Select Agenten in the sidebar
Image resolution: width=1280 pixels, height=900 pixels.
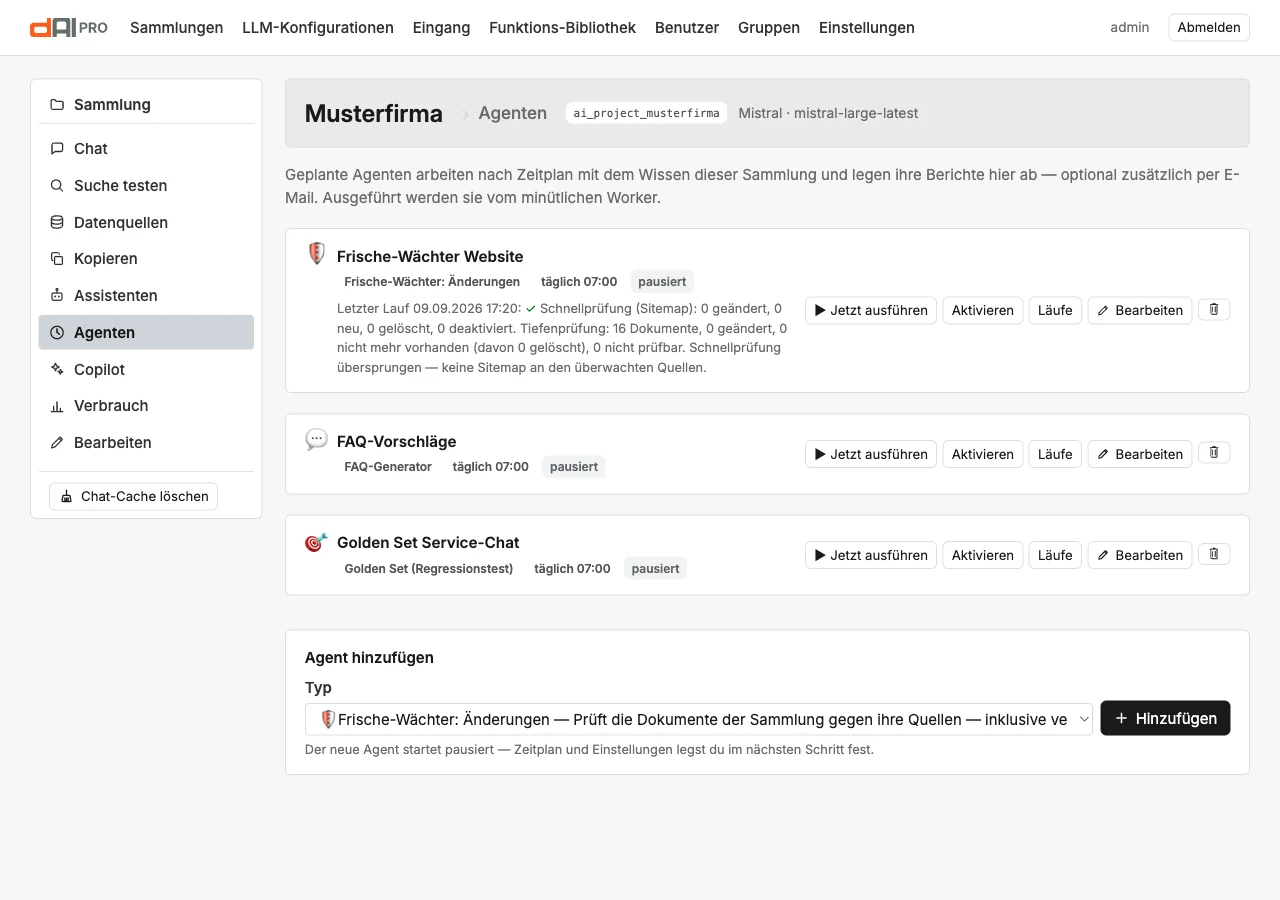pyautogui.click(x=146, y=332)
